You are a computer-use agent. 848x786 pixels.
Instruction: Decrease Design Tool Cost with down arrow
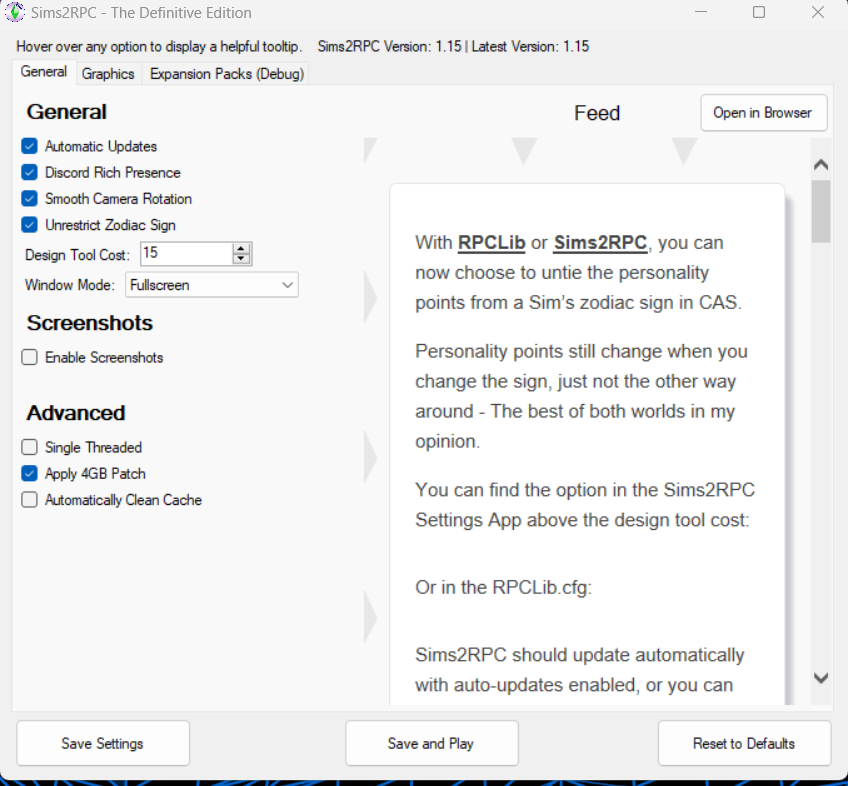240,259
